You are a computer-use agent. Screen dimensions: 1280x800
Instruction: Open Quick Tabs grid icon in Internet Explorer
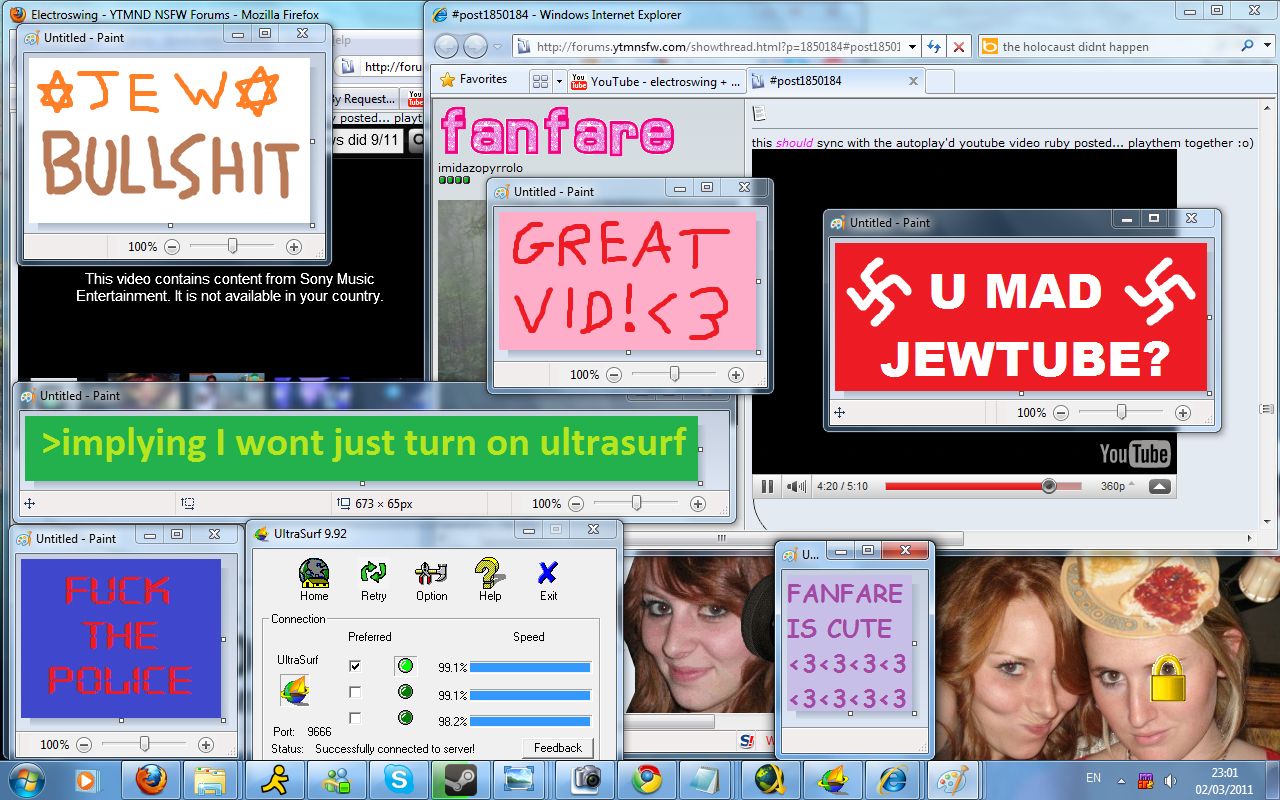(x=540, y=81)
